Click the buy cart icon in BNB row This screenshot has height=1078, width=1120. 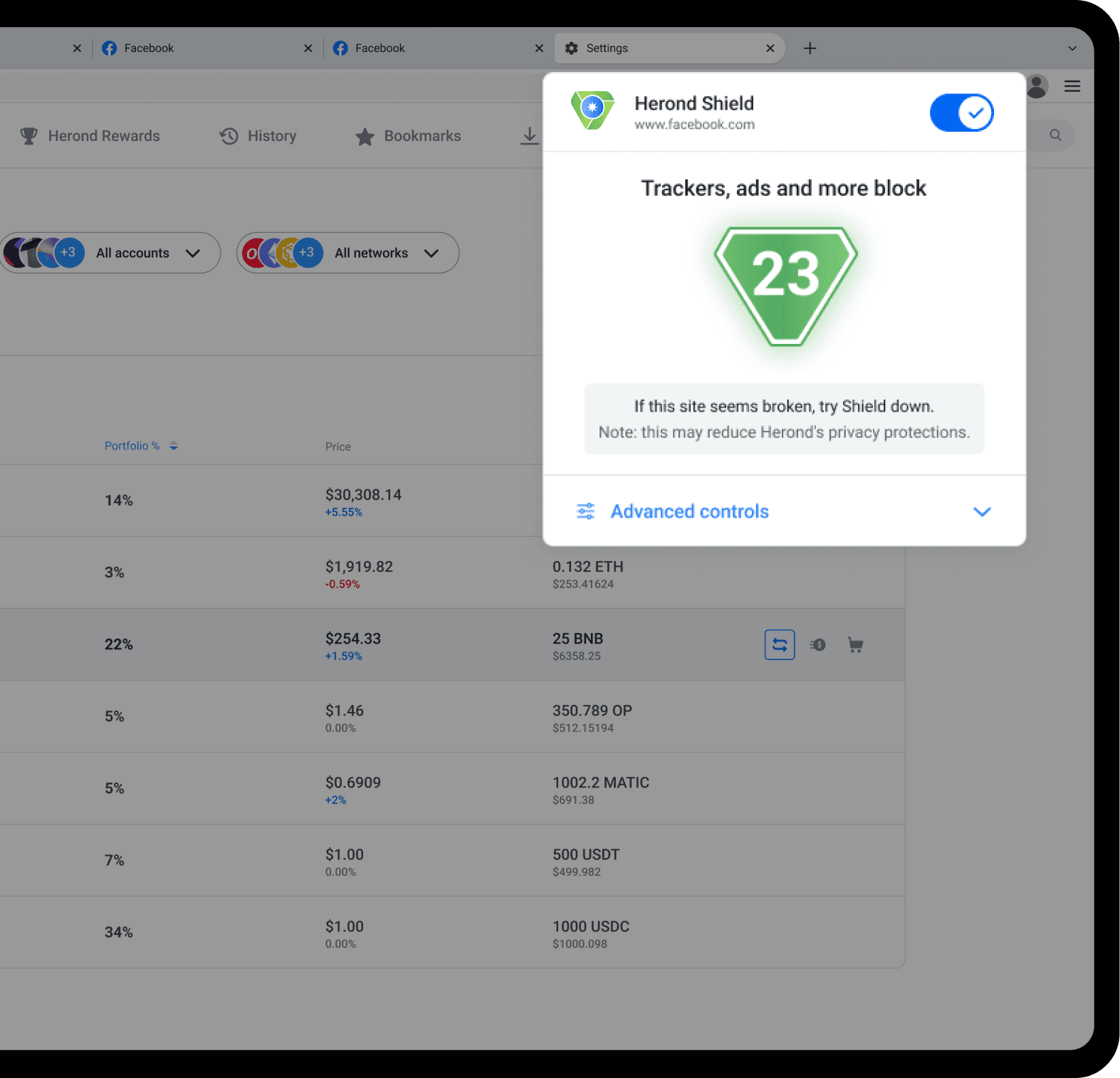[855, 644]
